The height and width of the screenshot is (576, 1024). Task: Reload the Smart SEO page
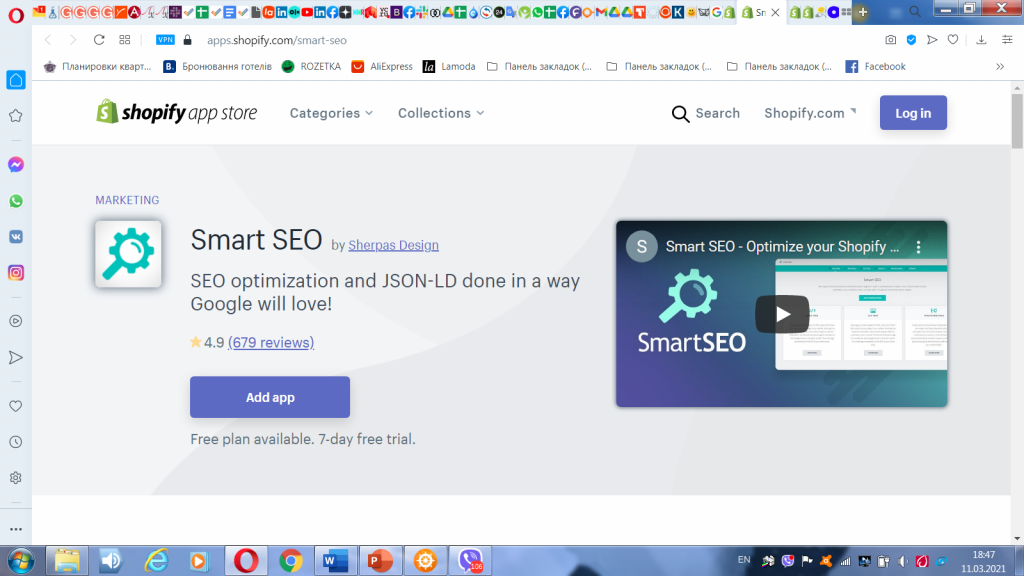pyautogui.click(x=99, y=40)
